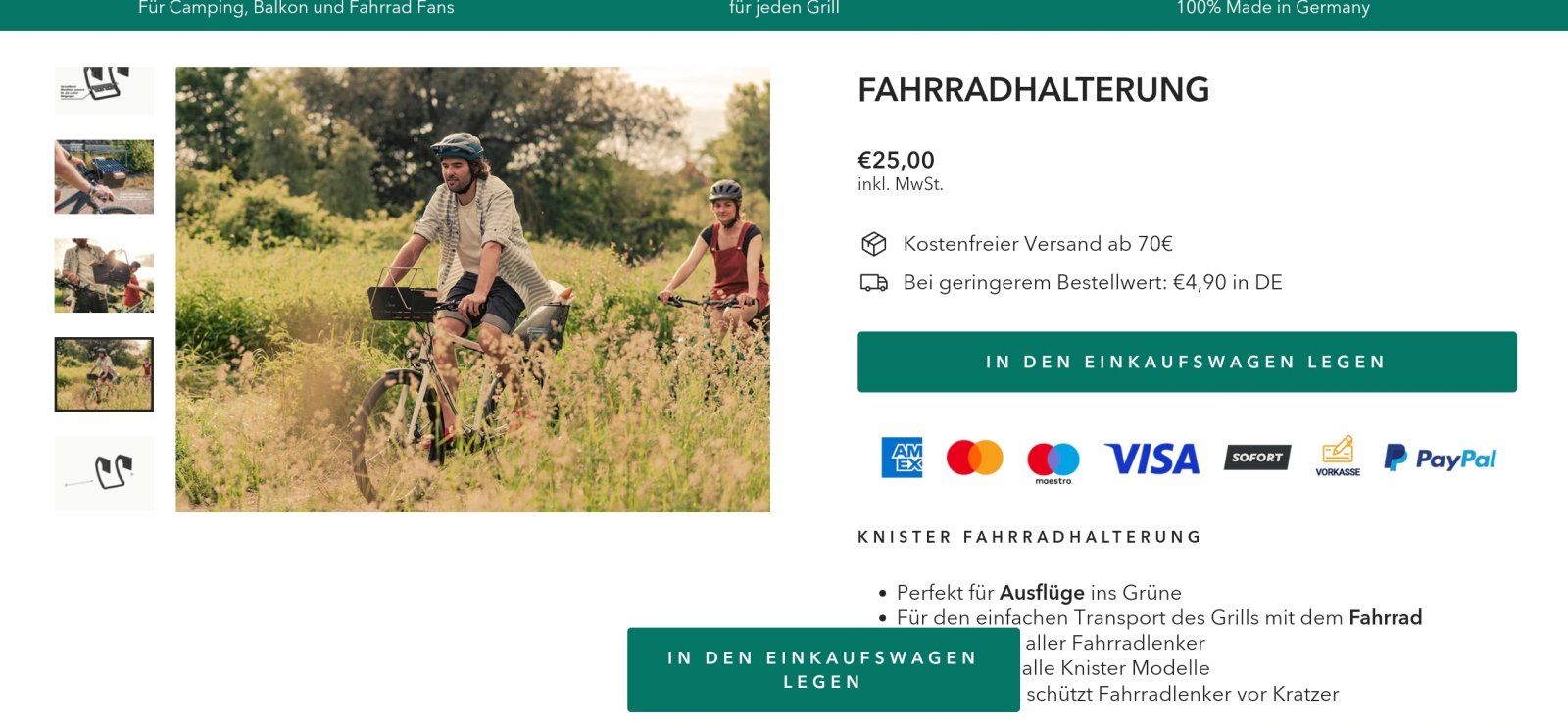Click the SOFORT payment icon
This screenshot has width=1568, height=727.
1257,458
